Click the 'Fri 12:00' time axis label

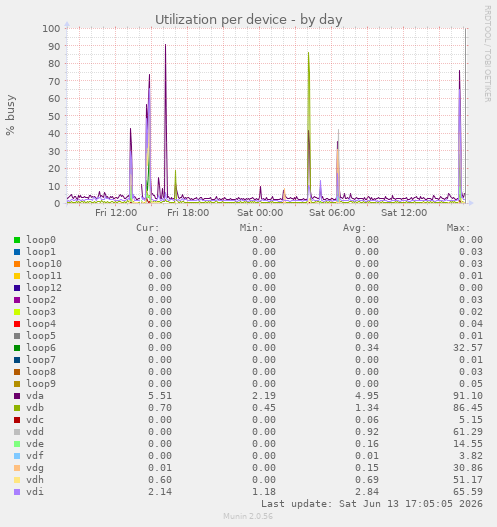[116, 213]
